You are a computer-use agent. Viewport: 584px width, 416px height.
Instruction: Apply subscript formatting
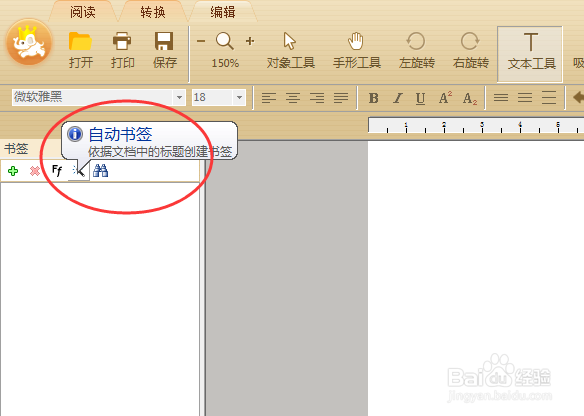(470, 98)
